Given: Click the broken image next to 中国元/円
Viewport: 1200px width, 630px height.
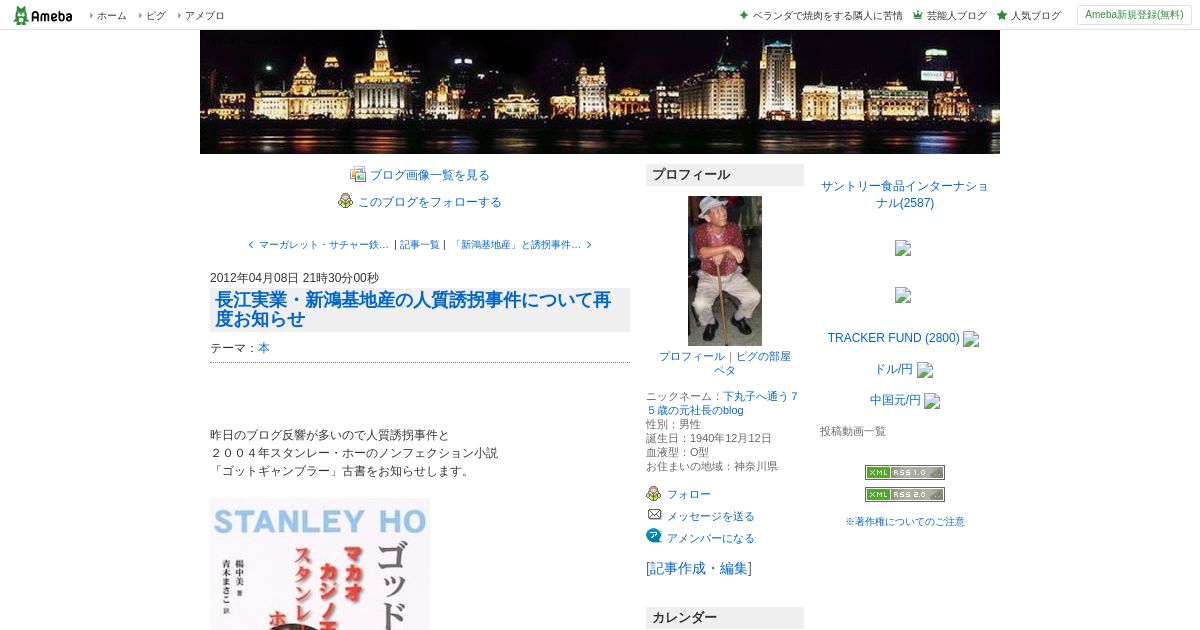Looking at the screenshot, I should (x=932, y=401).
